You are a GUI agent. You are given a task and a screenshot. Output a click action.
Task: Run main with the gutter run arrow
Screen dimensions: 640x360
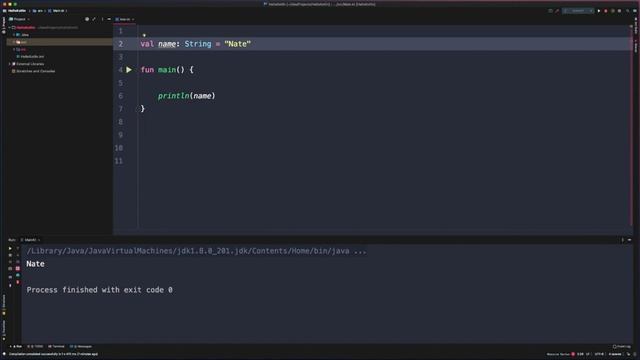click(129, 70)
